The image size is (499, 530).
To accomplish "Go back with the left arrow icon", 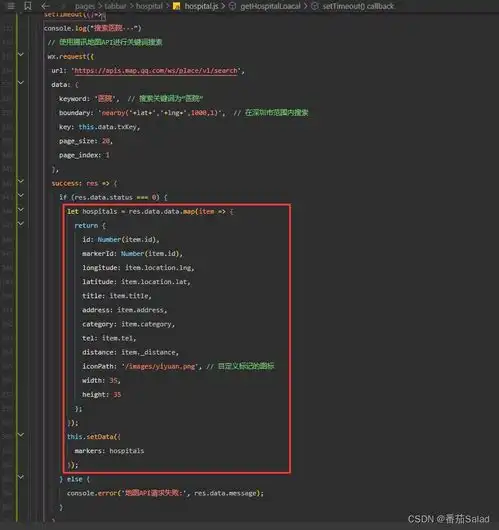I will click(45, 6).
